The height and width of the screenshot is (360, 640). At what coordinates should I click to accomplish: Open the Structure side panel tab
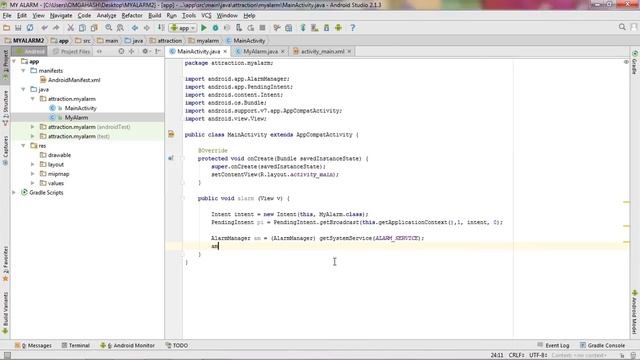tap(5, 107)
